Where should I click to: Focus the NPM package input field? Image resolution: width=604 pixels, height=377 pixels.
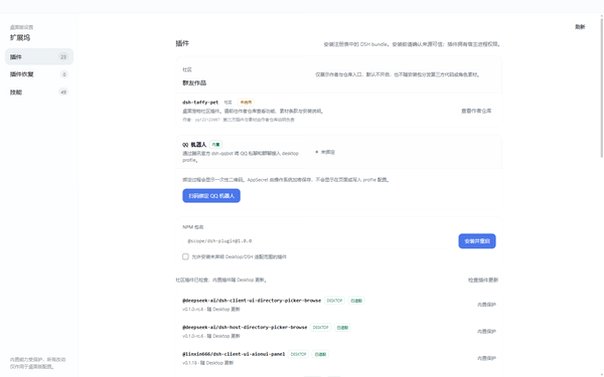(318, 241)
